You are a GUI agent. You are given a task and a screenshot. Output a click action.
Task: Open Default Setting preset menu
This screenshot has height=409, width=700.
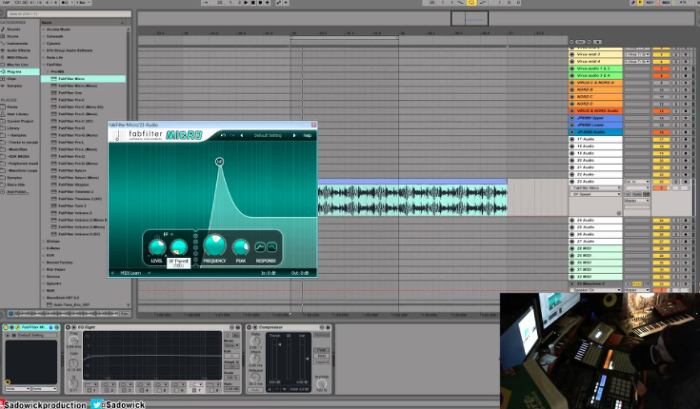point(268,135)
